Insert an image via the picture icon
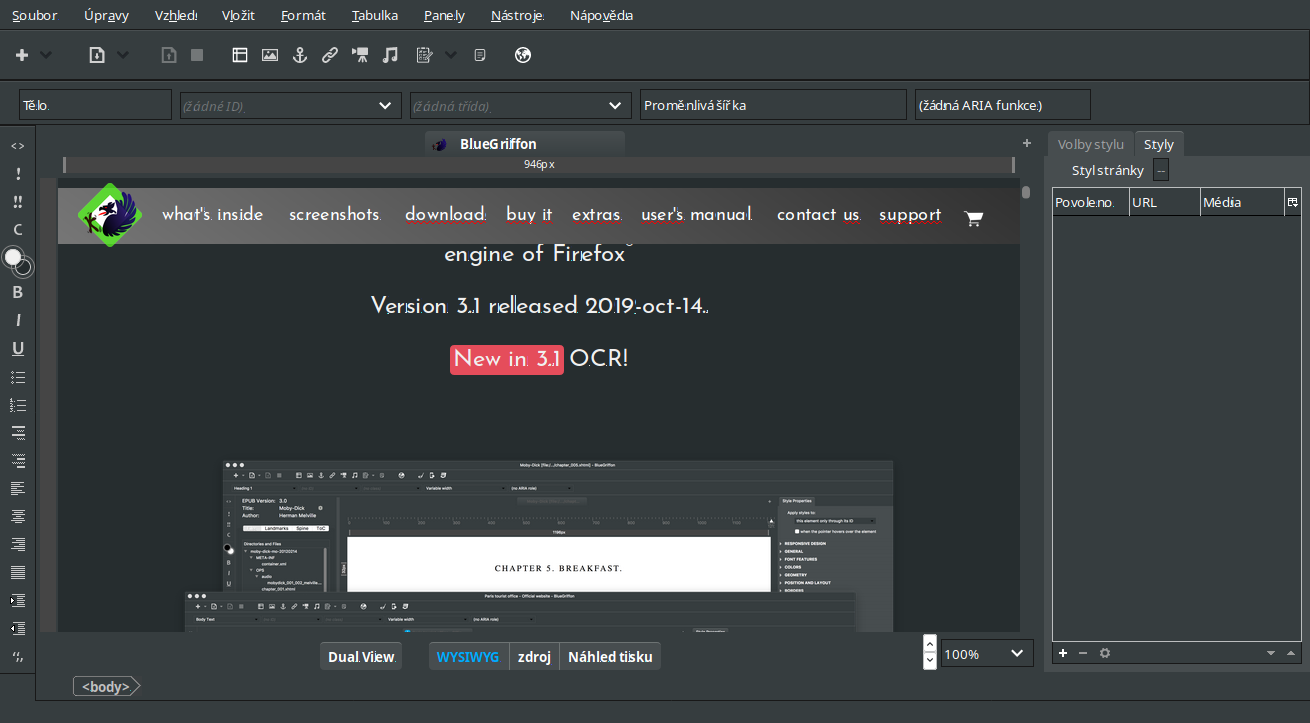Viewport: 1310px width, 723px height. tap(270, 55)
